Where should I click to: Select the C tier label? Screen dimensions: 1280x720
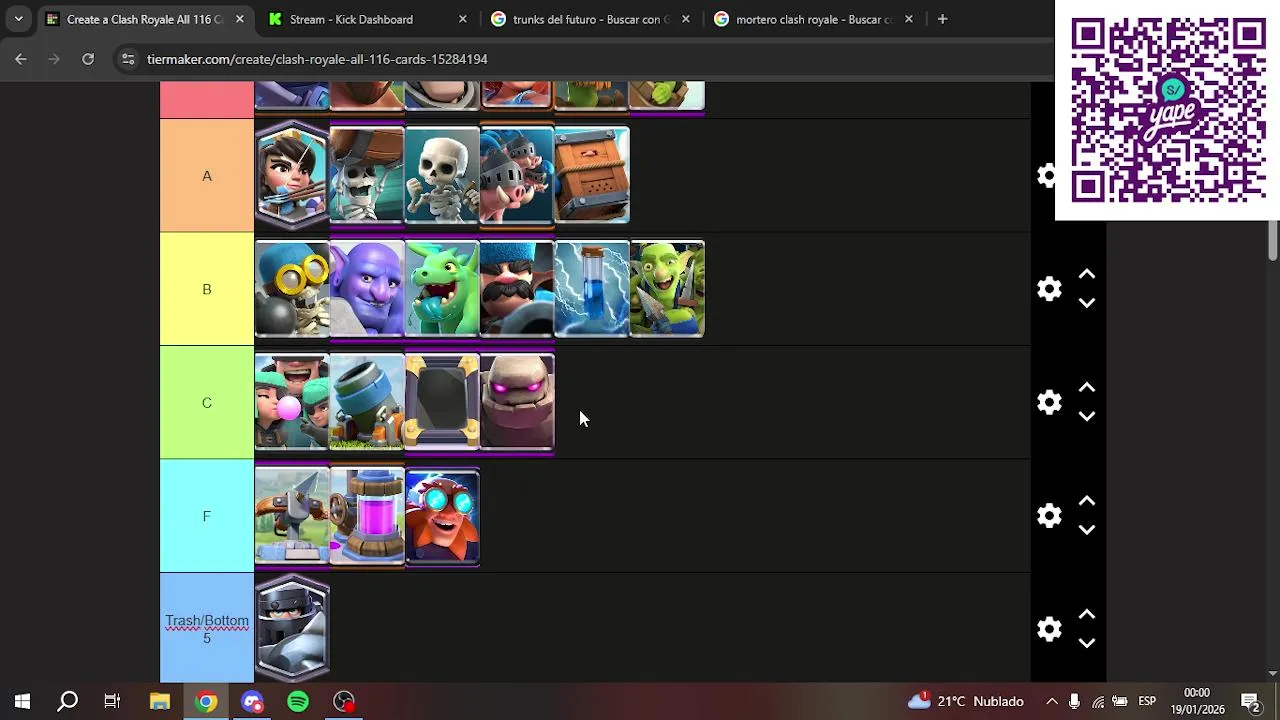pyautogui.click(x=207, y=402)
